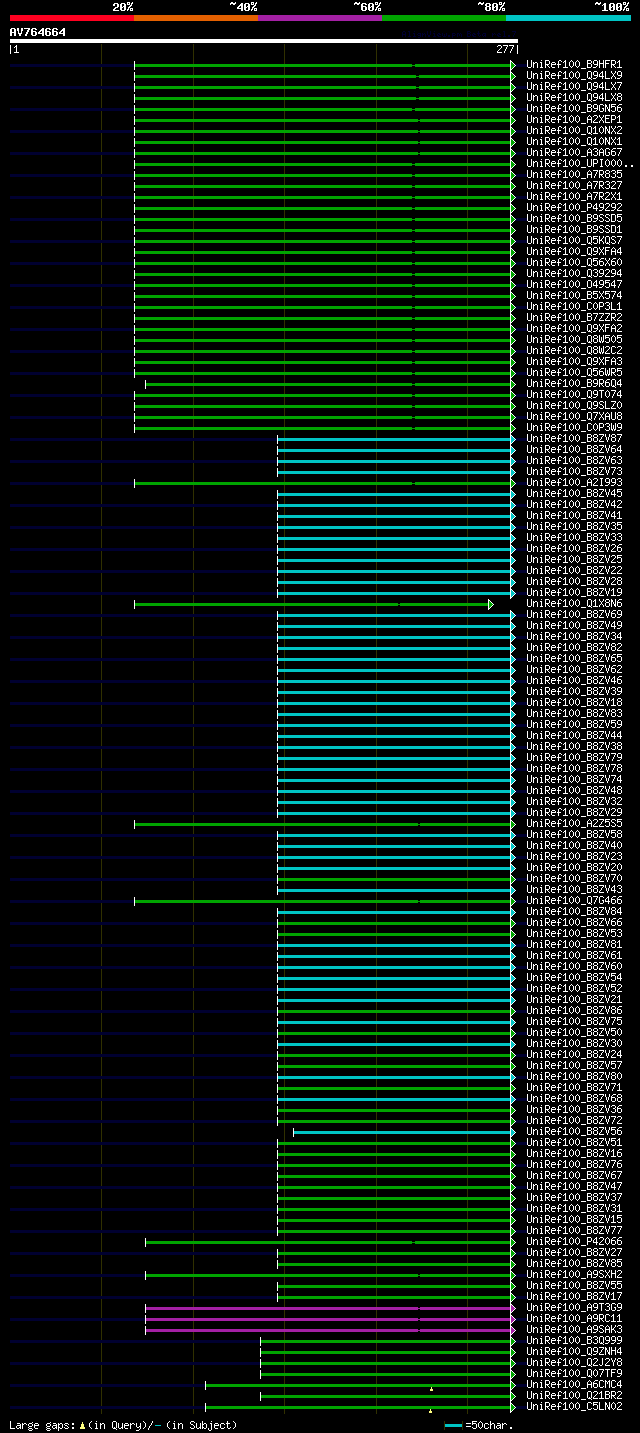Click hit label UniRef100_A6CMC4

574,1385
